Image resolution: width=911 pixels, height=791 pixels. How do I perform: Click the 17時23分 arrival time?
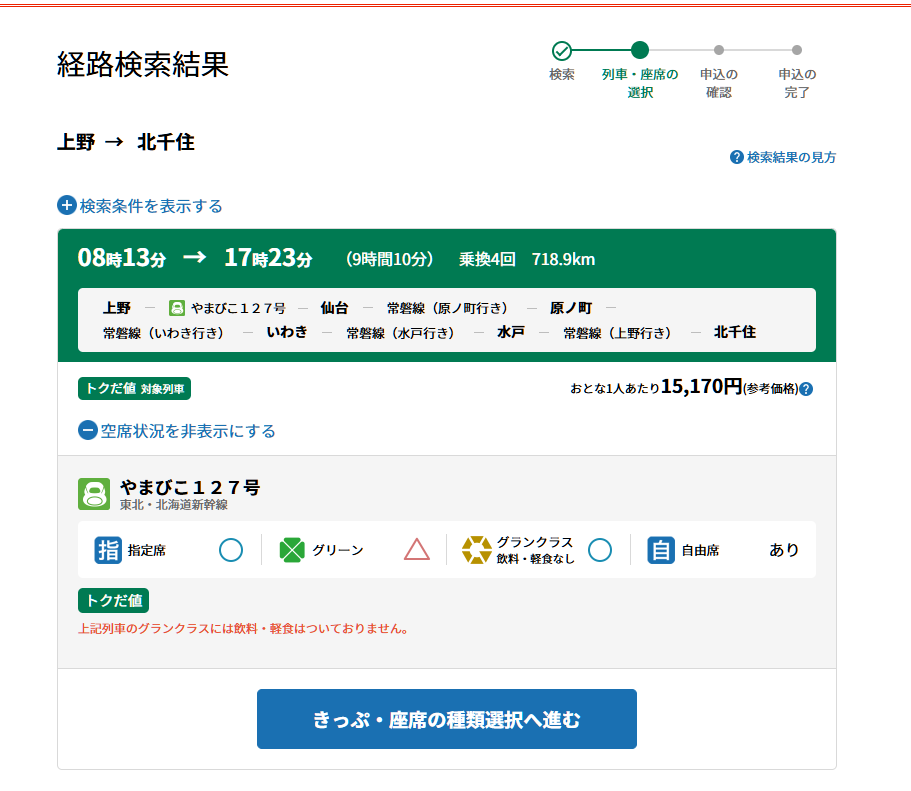pos(268,258)
